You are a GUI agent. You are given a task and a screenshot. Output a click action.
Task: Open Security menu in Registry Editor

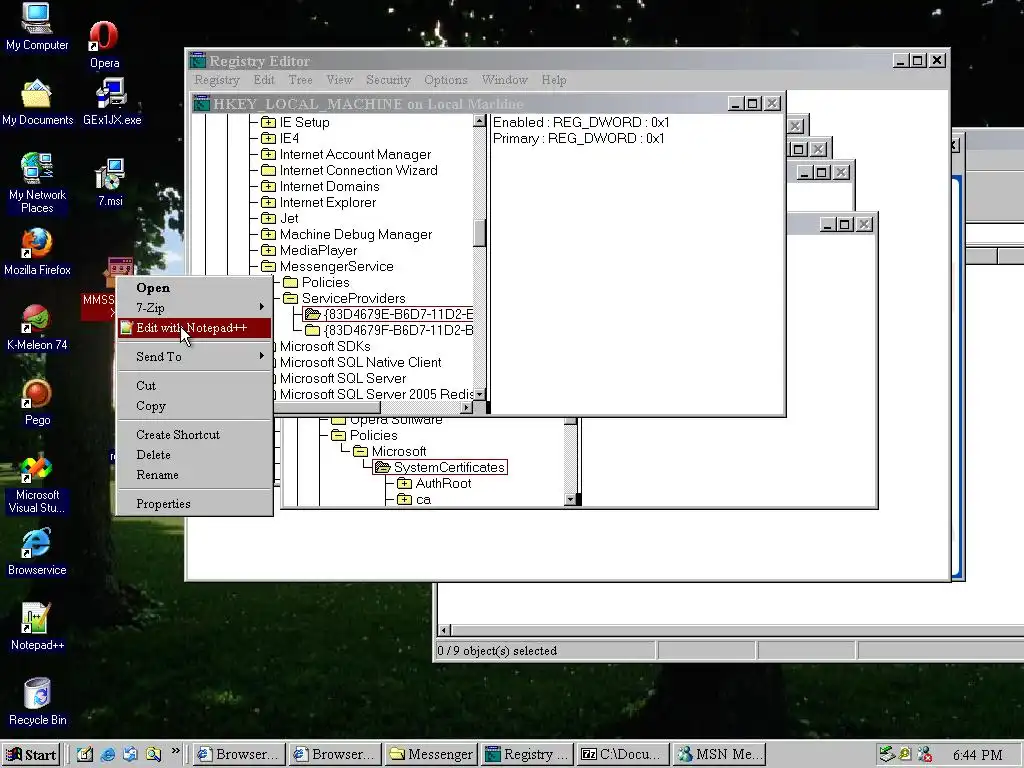click(388, 80)
